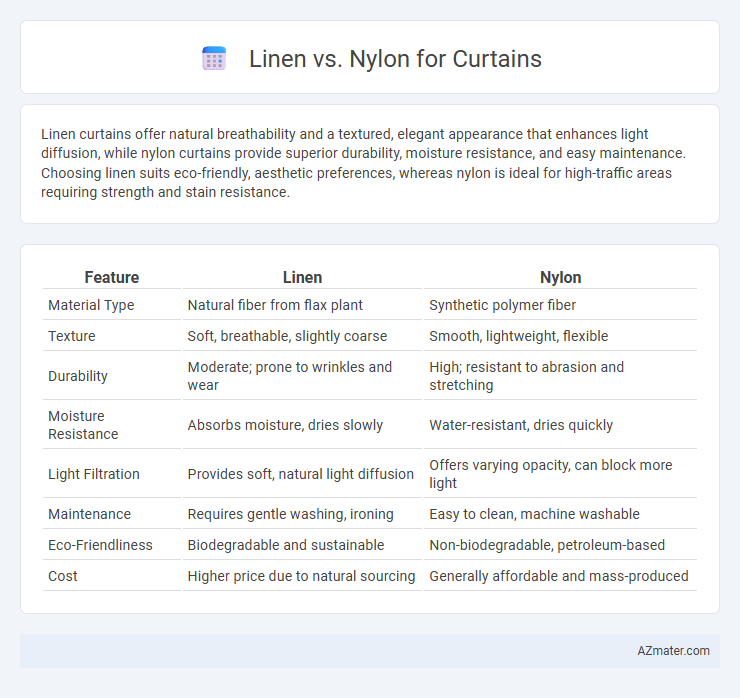This screenshot has height=698, width=740.
Task: Click 'Biodegradable and sustainable' cell
Action: 286,545
